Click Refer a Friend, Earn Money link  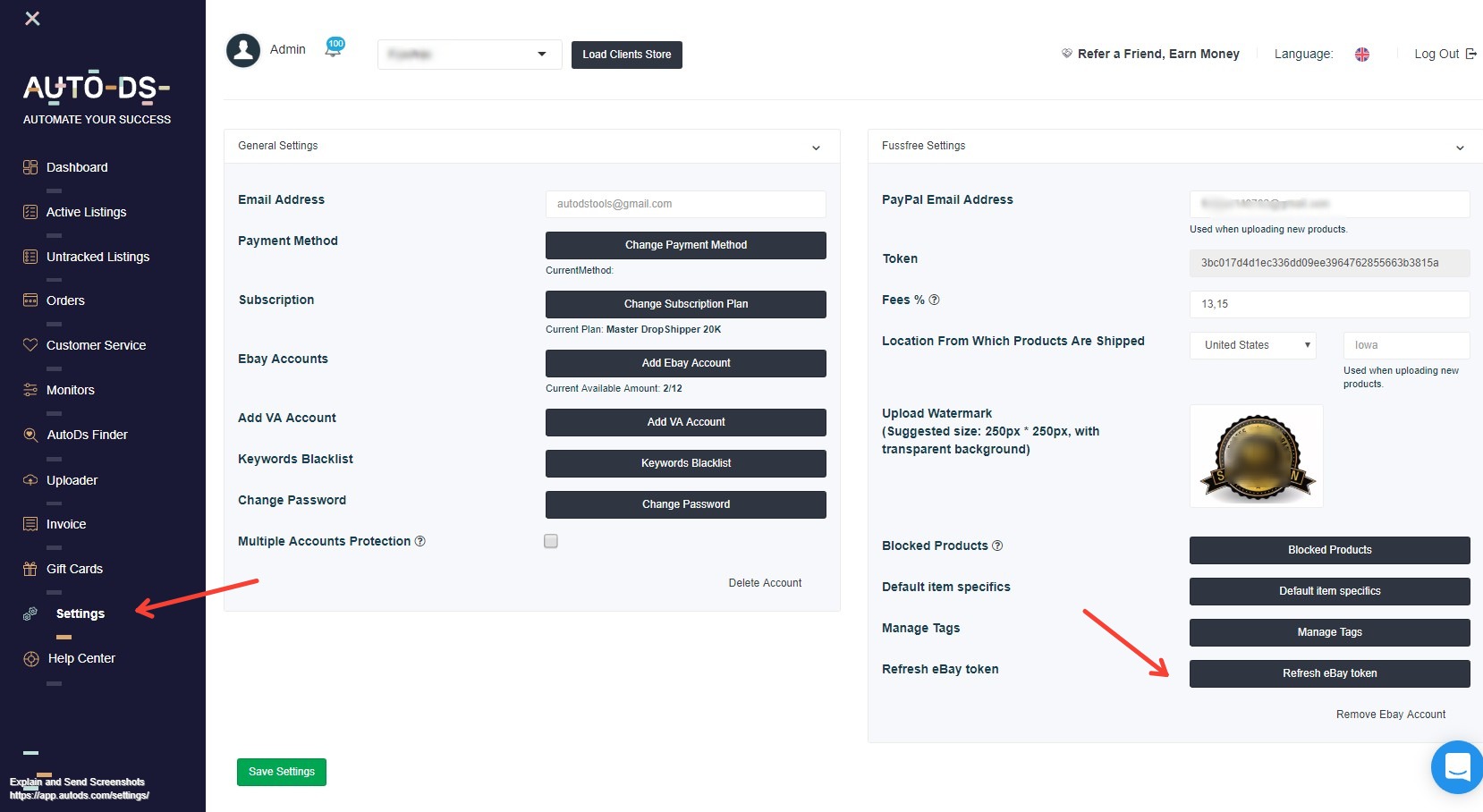coord(1158,54)
